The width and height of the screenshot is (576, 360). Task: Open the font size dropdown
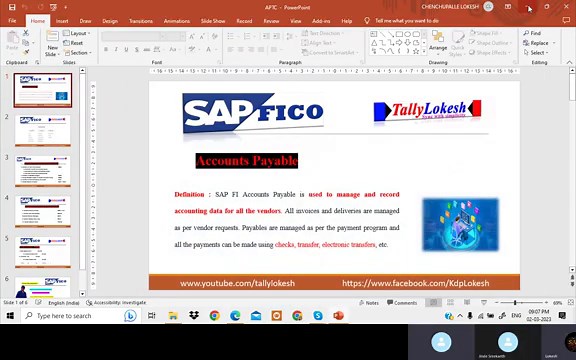click(183, 36)
